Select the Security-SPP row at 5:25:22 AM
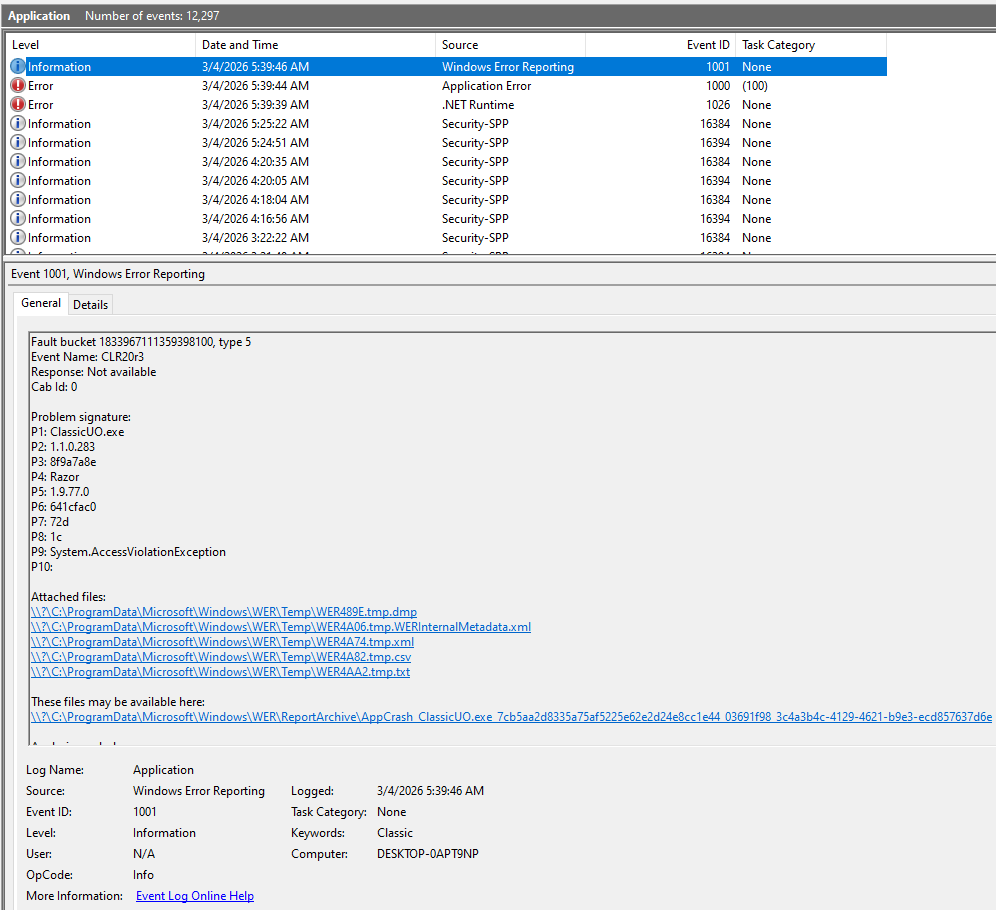This screenshot has height=910, width=996. [447, 124]
